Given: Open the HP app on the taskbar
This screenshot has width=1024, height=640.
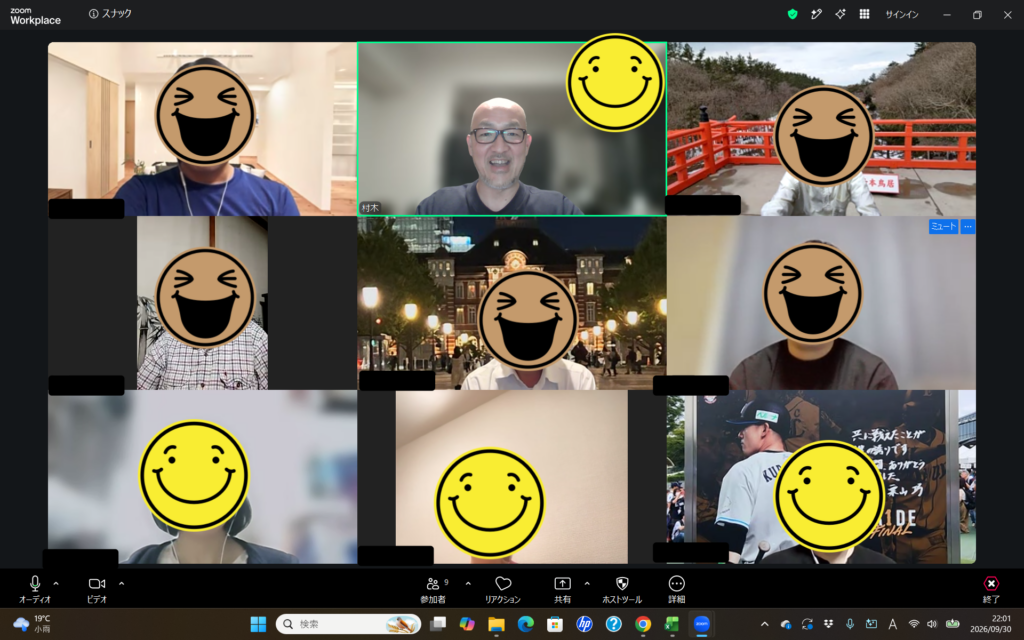Looking at the screenshot, I should click(x=584, y=624).
